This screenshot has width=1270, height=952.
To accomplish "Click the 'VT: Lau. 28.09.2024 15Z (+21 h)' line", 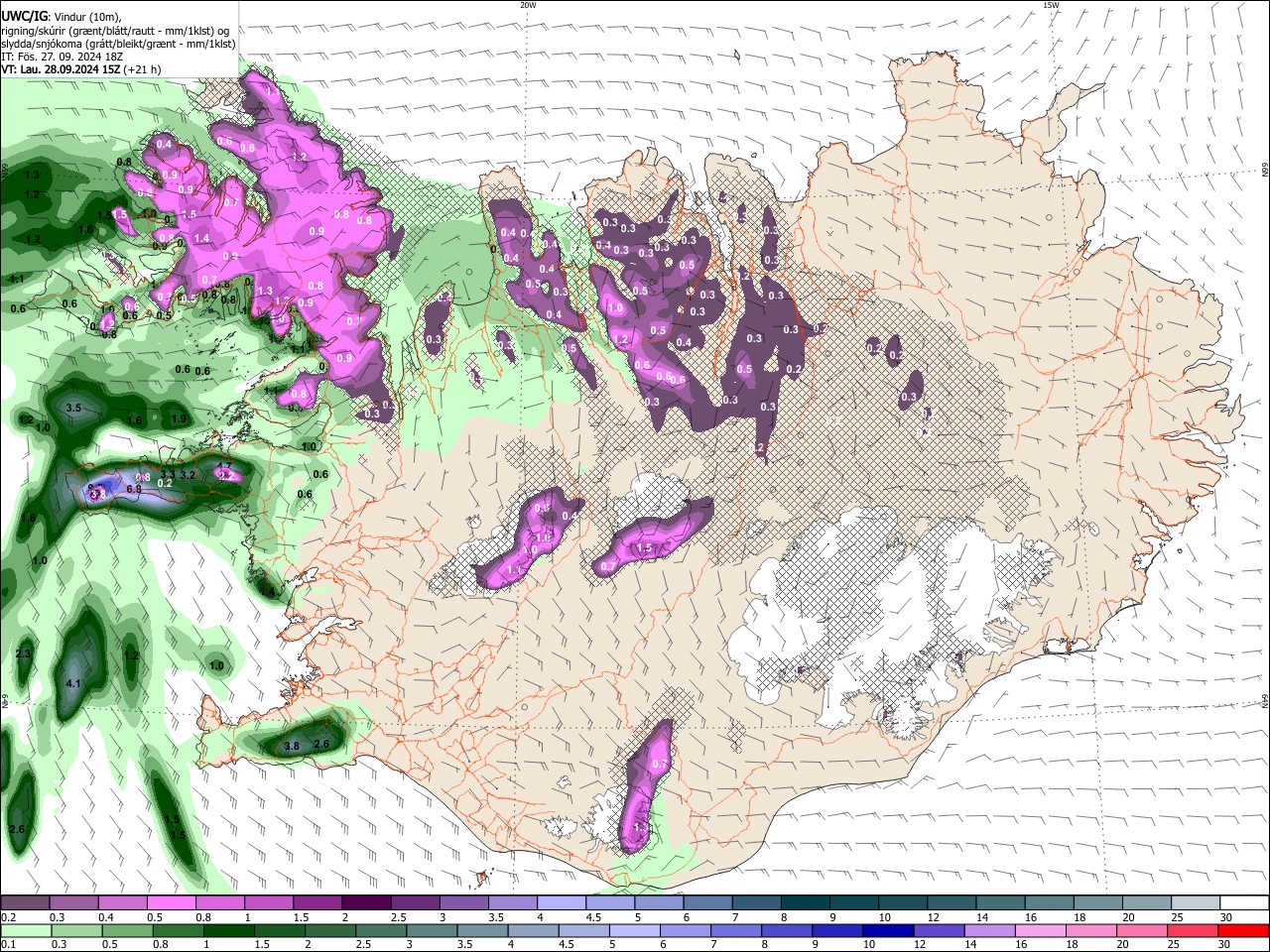I will [80, 69].
